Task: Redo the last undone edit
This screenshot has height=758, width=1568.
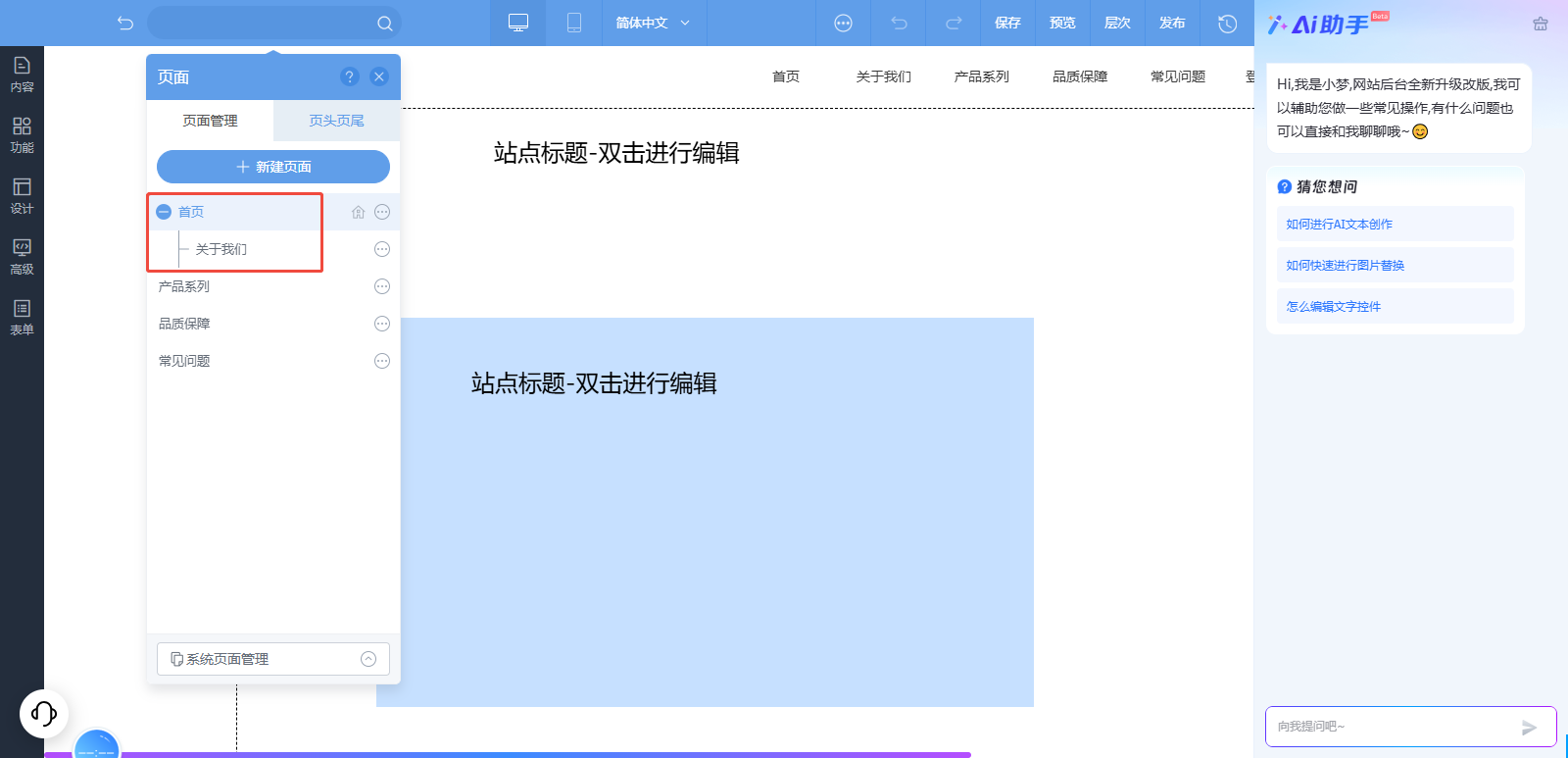Action: click(x=954, y=24)
